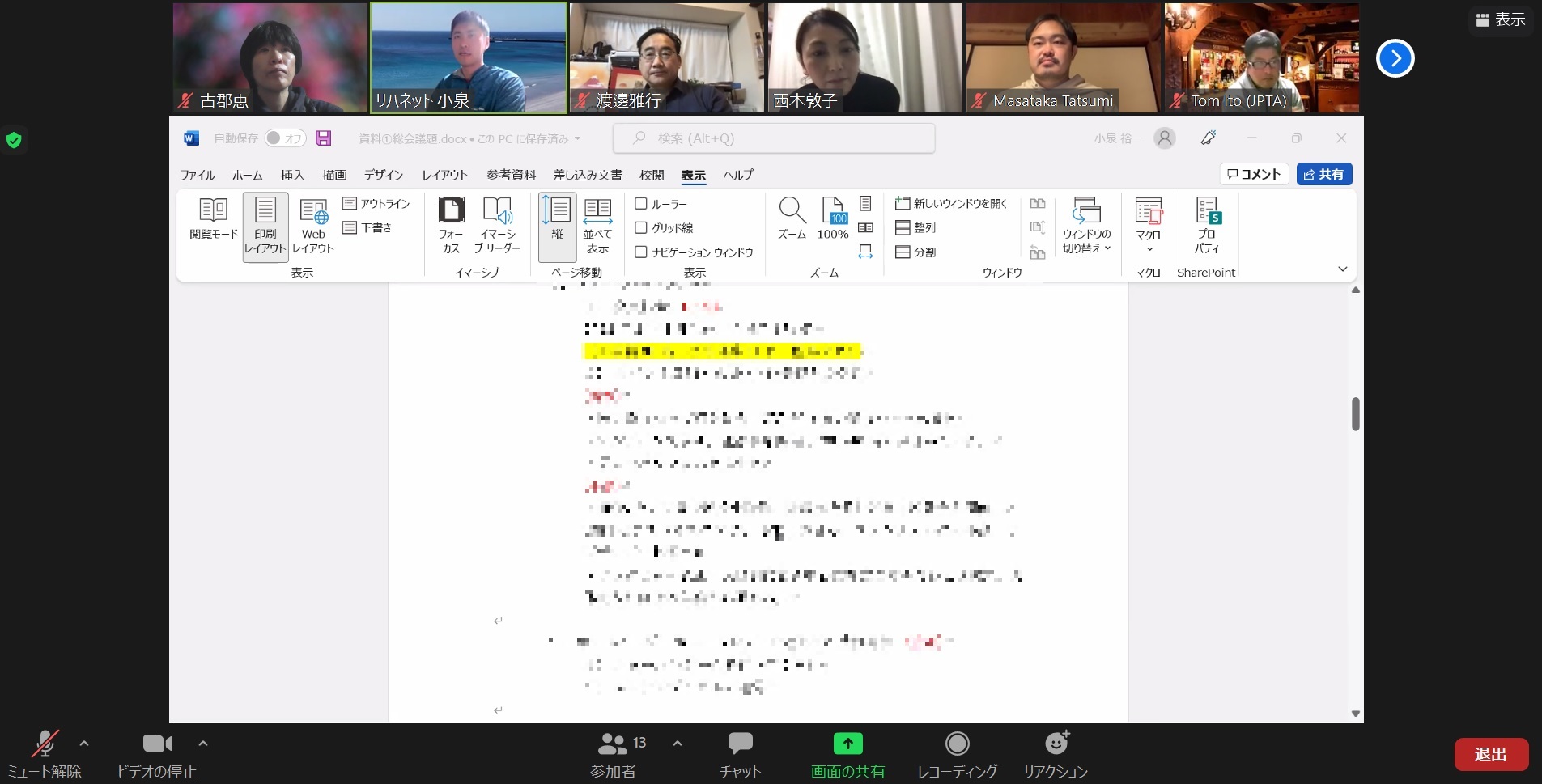Viewport: 1542px width, 784px height.
Task: Switch to Draw (描画) tab
Action: (x=334, y=175)
